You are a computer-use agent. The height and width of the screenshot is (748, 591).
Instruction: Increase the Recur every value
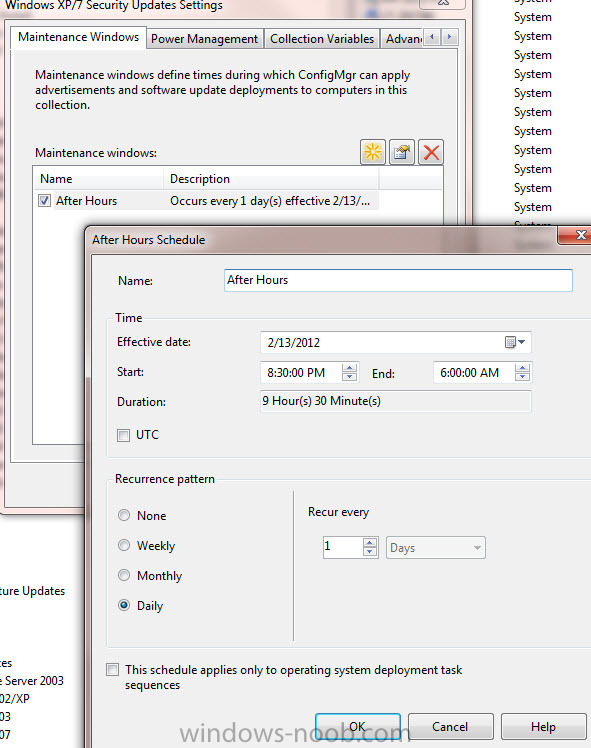click(370, 542)
